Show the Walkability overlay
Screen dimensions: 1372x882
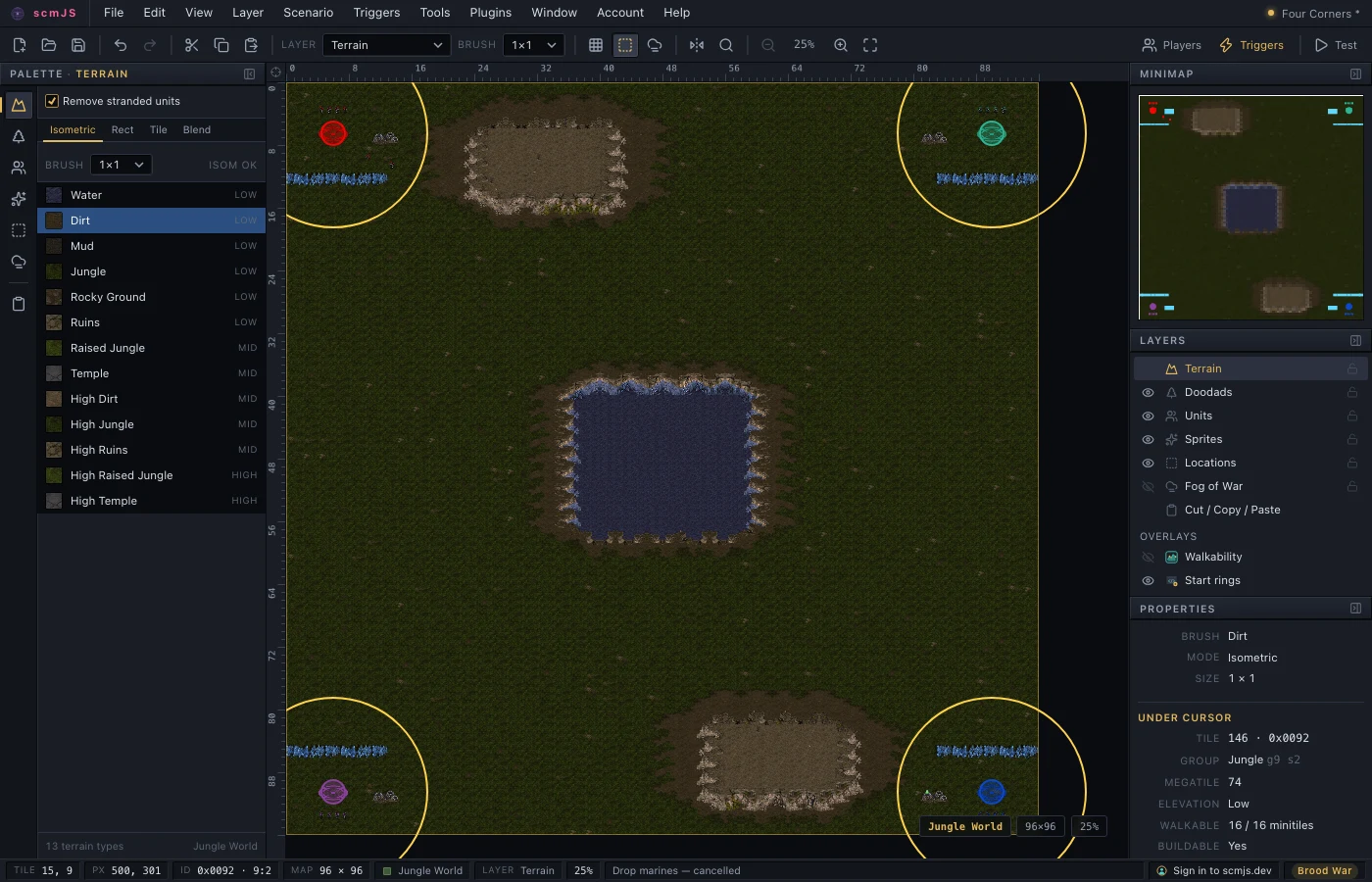click(1148, 557)
